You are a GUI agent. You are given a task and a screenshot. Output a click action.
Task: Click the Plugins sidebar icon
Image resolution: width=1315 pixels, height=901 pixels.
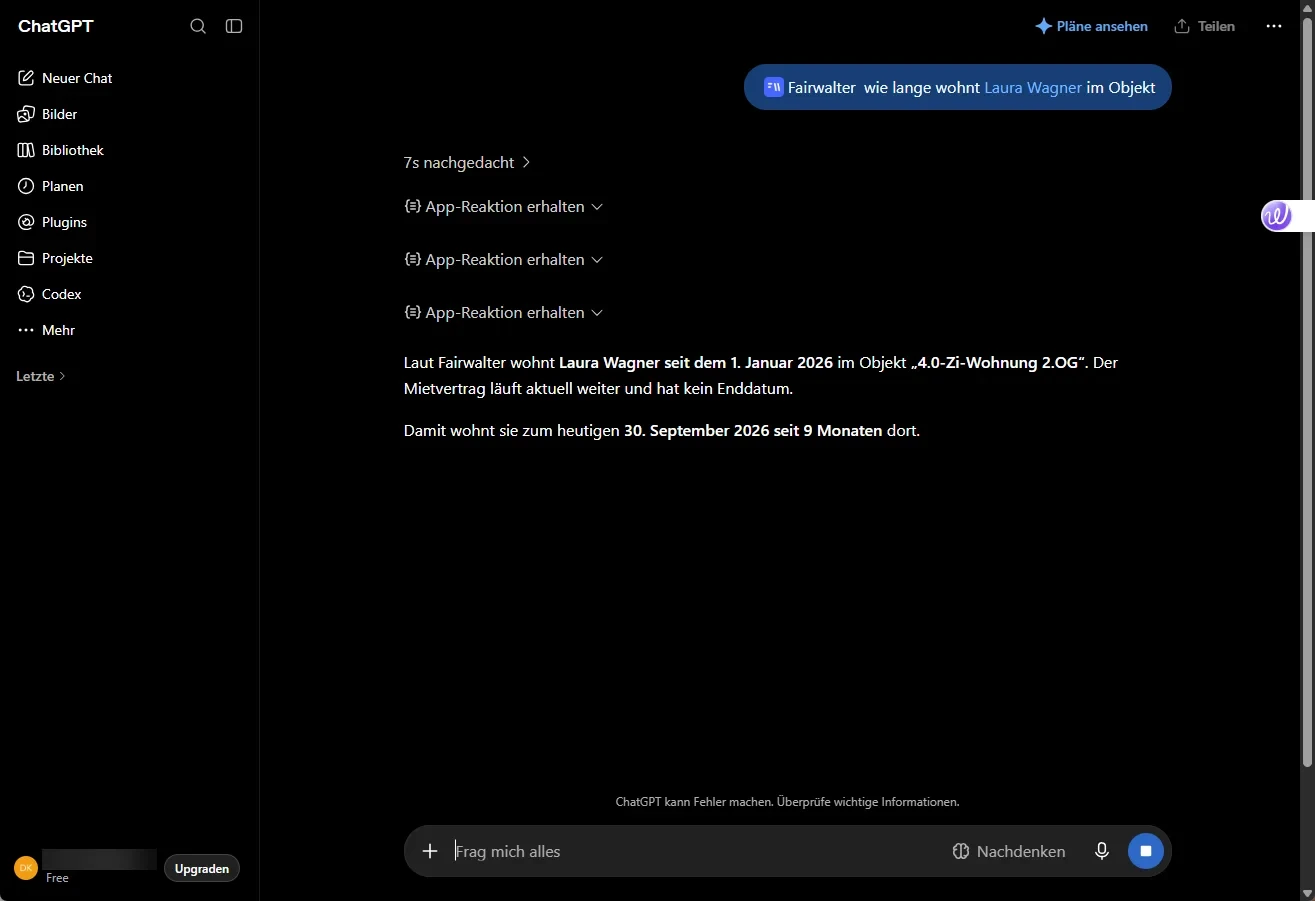click(26, 222)
